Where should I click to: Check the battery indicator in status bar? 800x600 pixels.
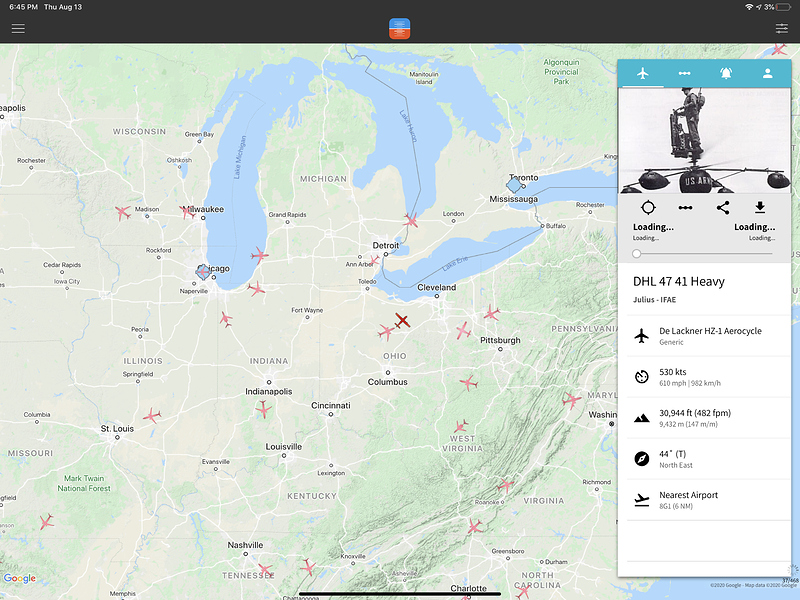point(784,7)
